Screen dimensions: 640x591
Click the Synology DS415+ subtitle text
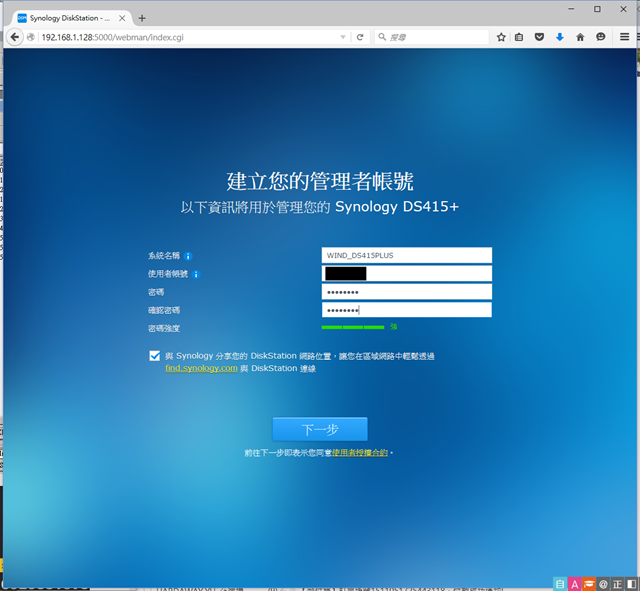(397, 207)
